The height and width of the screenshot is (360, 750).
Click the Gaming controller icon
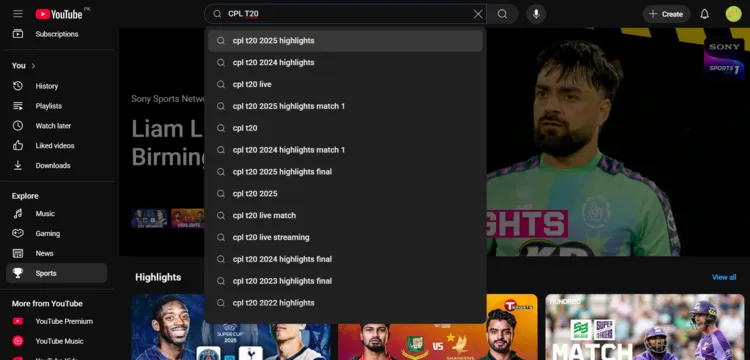(18, 234)
